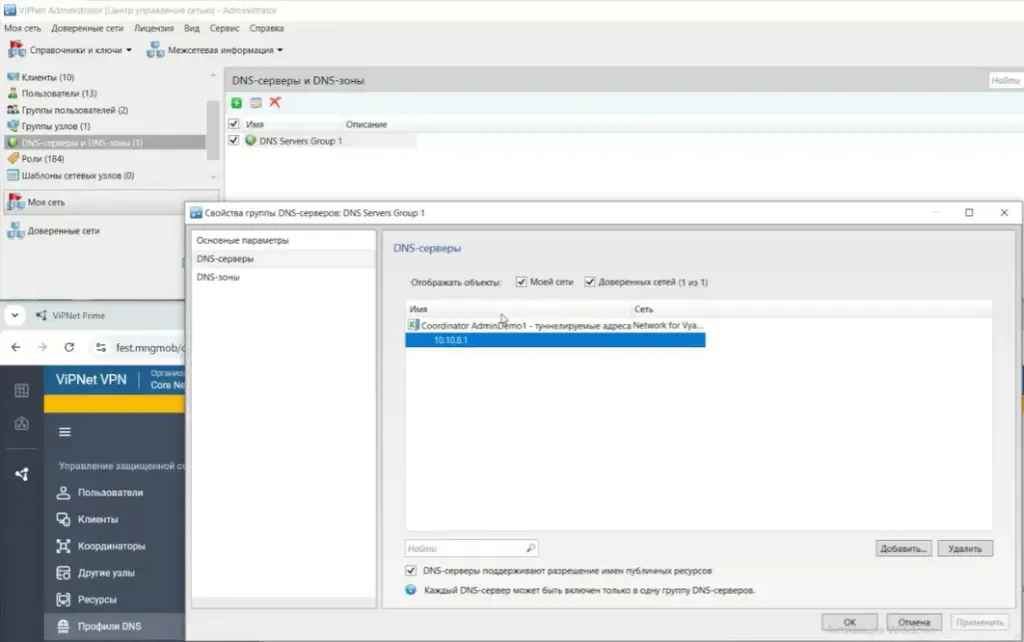Open the Сервис menu
This screenshot has width=1024, height=642.
(224, 28)
